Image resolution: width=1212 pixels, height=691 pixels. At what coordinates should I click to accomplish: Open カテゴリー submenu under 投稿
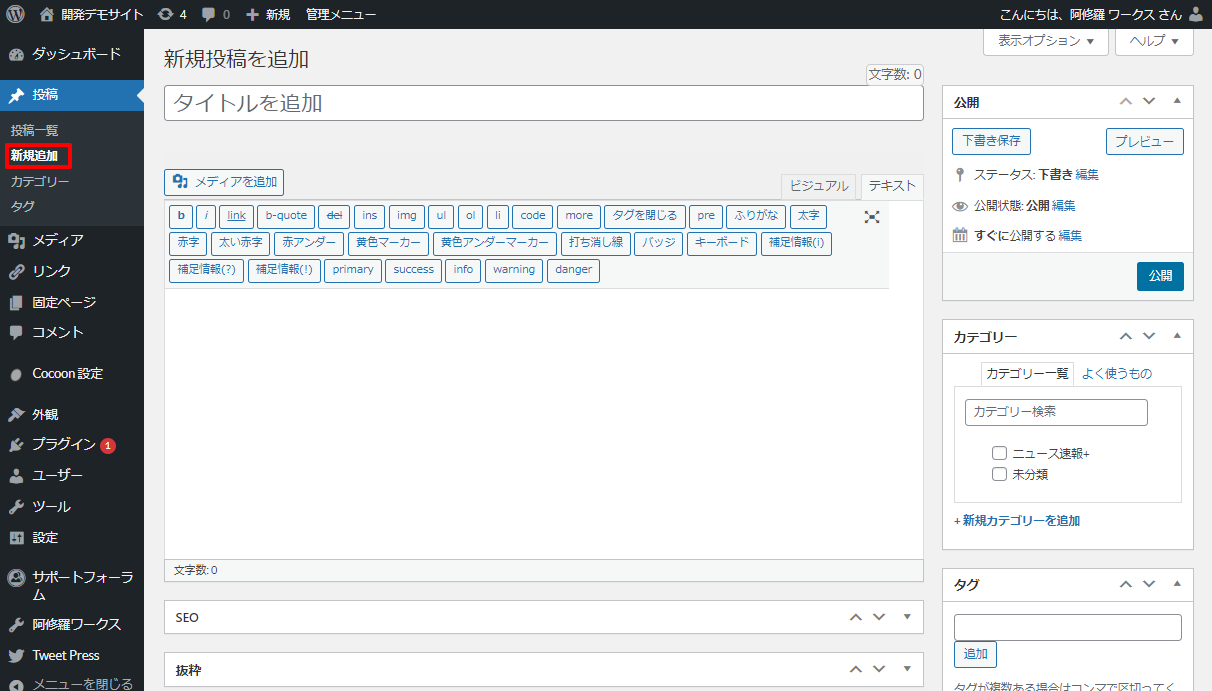[40, 182]
